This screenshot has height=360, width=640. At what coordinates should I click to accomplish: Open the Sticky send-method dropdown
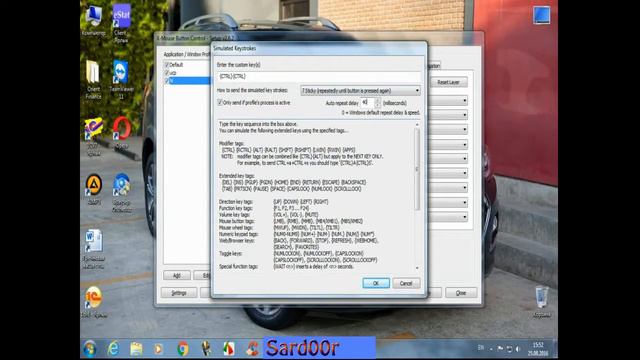coord(360,91)
